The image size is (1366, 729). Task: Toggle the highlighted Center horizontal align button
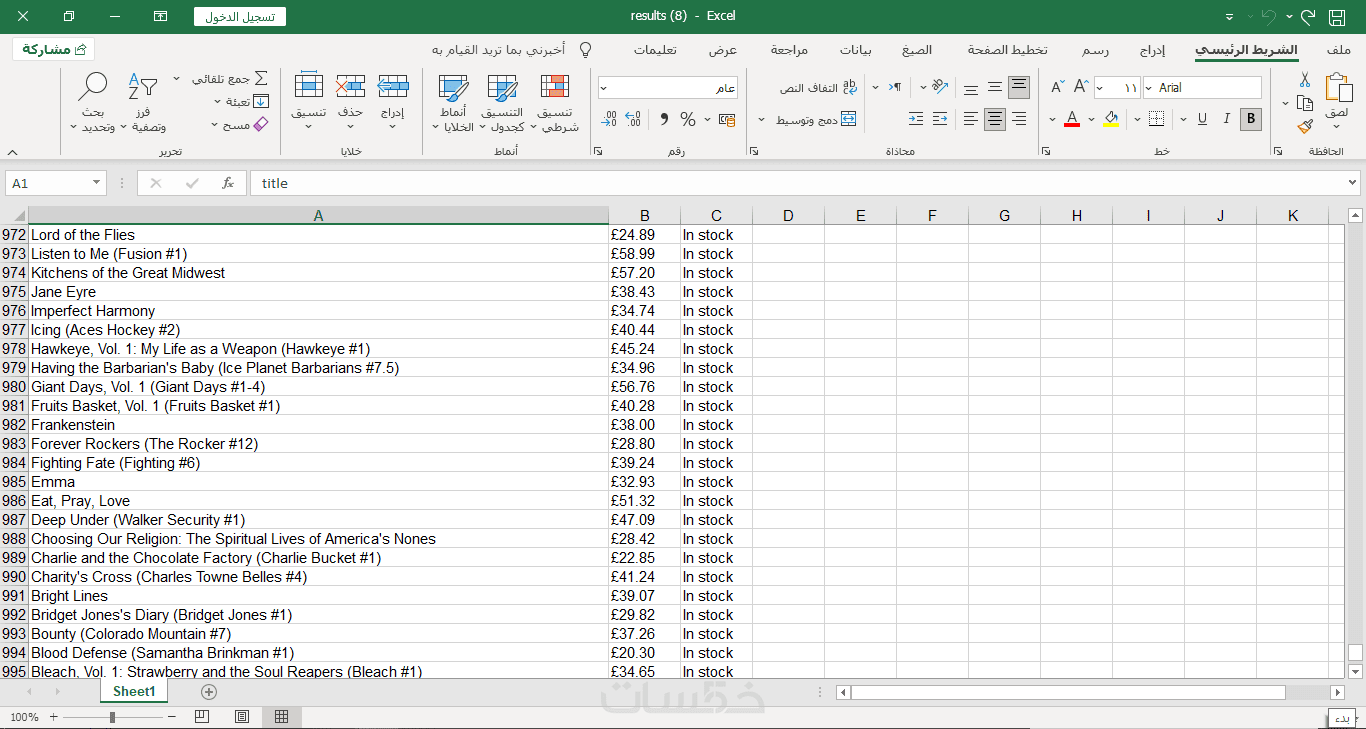click(994, 119)
